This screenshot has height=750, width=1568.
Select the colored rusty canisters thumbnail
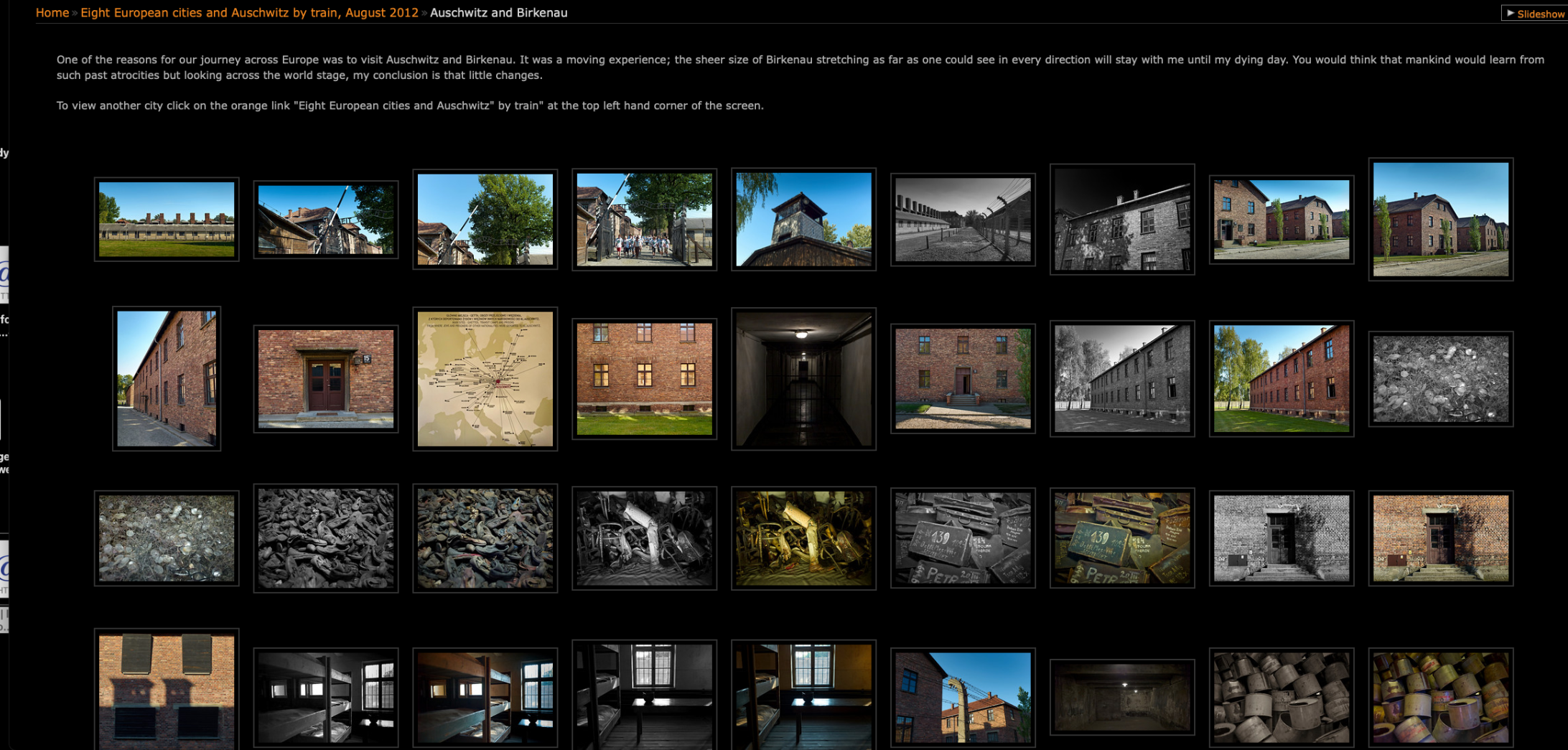pos(1440,698)
